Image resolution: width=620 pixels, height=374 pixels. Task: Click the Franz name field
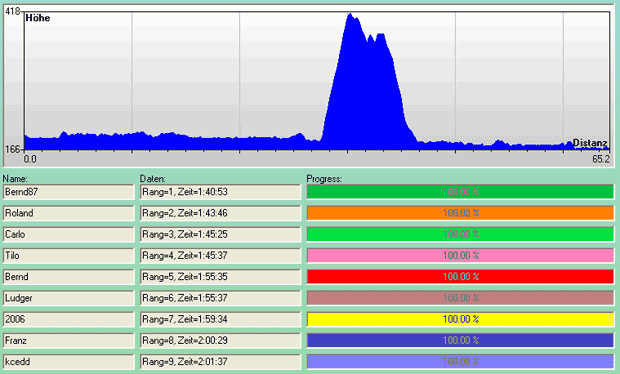click(x=69, y=340)
